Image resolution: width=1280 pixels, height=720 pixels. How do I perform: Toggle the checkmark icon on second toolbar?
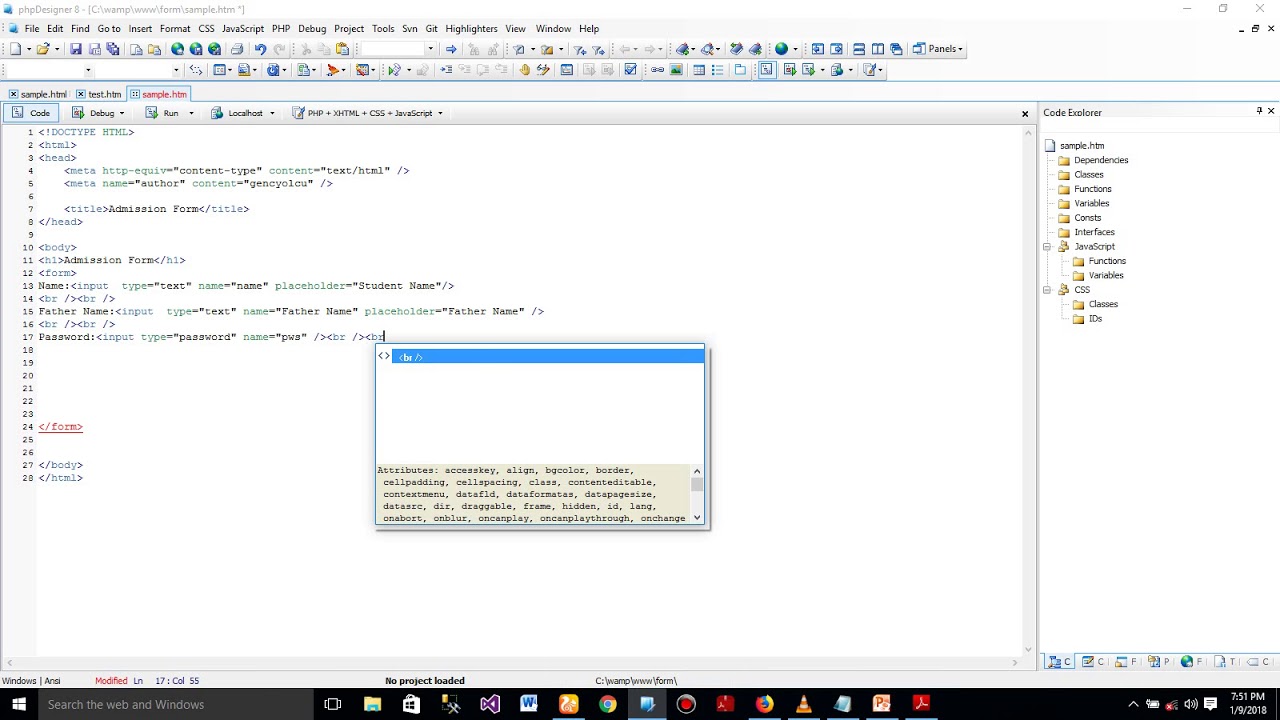pos(630,70)
